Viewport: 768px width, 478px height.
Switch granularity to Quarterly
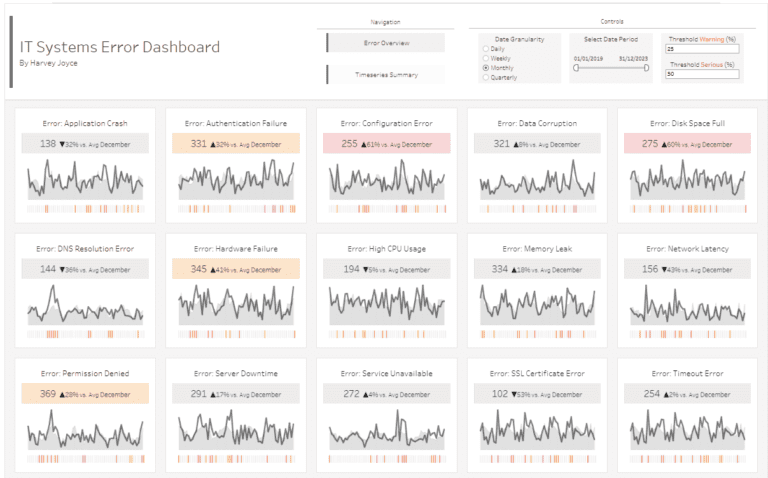coord(486,77)
